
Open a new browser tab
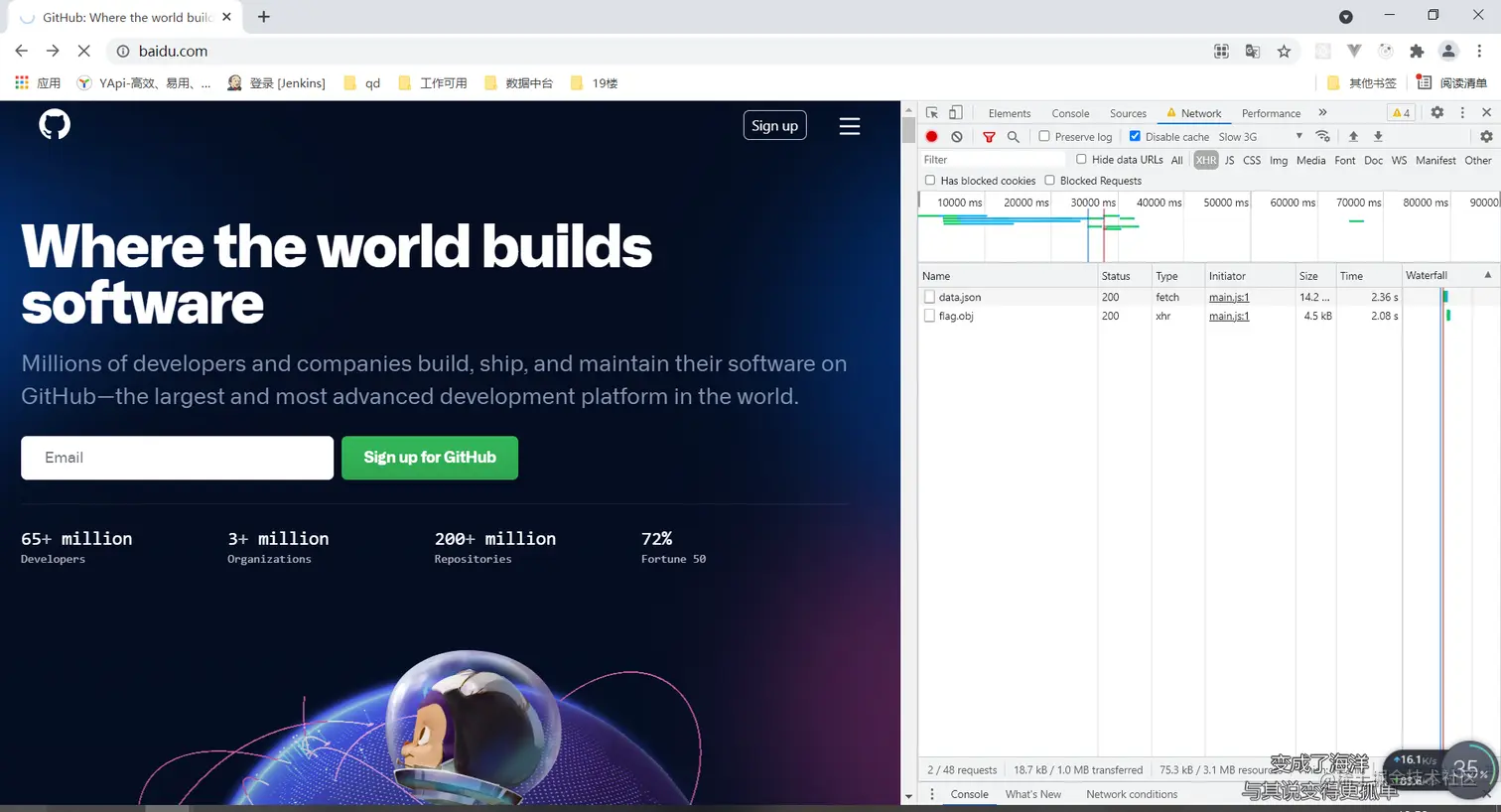tap(264, 17)
